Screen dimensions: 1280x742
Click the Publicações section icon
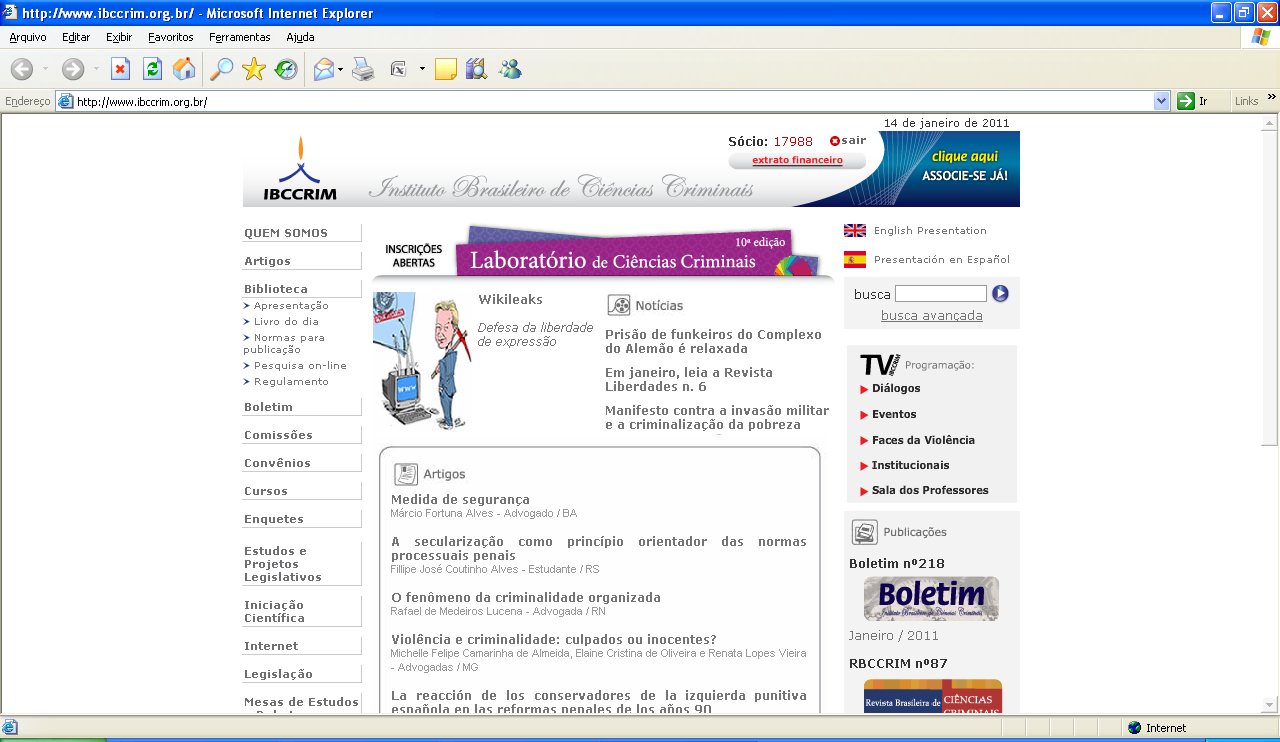pyautogui.click(x=865, y=532)
